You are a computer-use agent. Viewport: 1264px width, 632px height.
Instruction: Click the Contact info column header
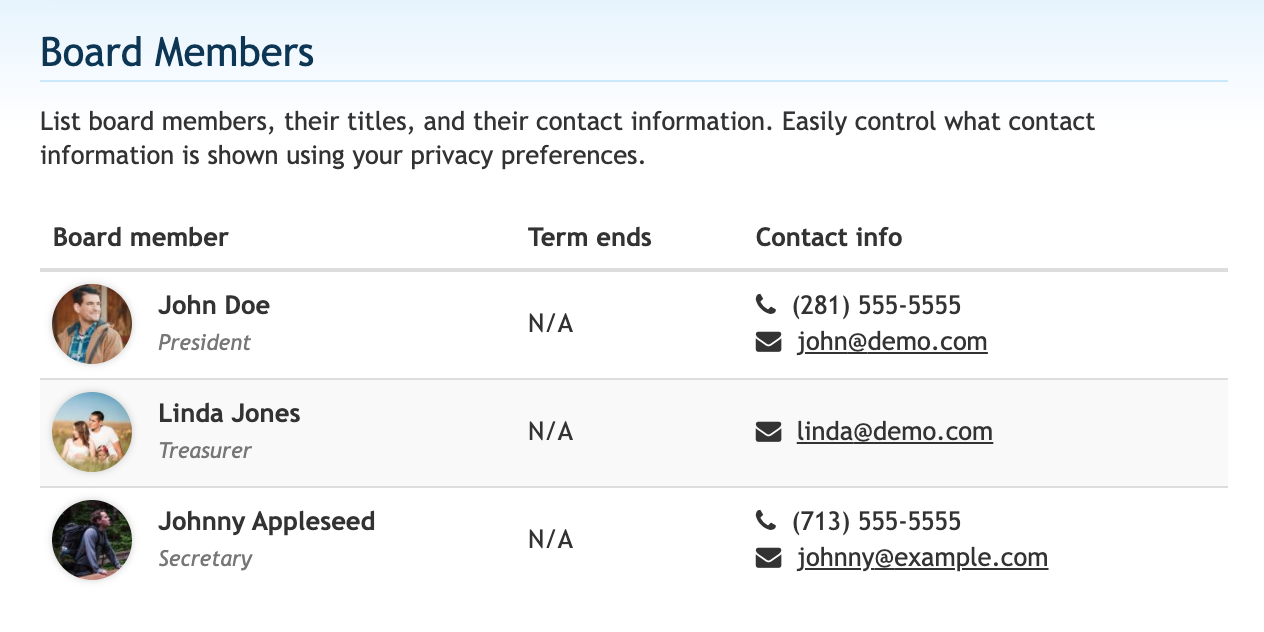829,237
